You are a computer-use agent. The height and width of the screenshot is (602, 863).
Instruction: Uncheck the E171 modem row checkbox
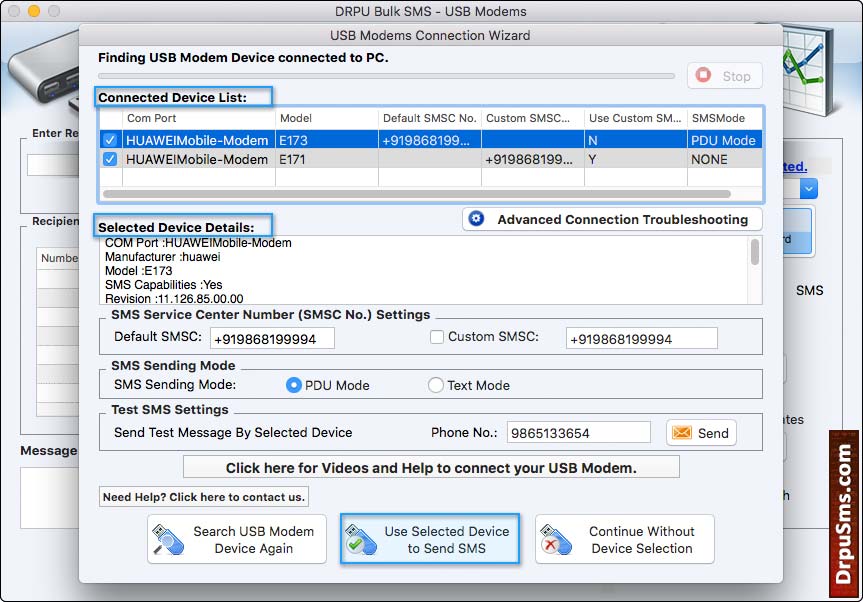point(110,159)
